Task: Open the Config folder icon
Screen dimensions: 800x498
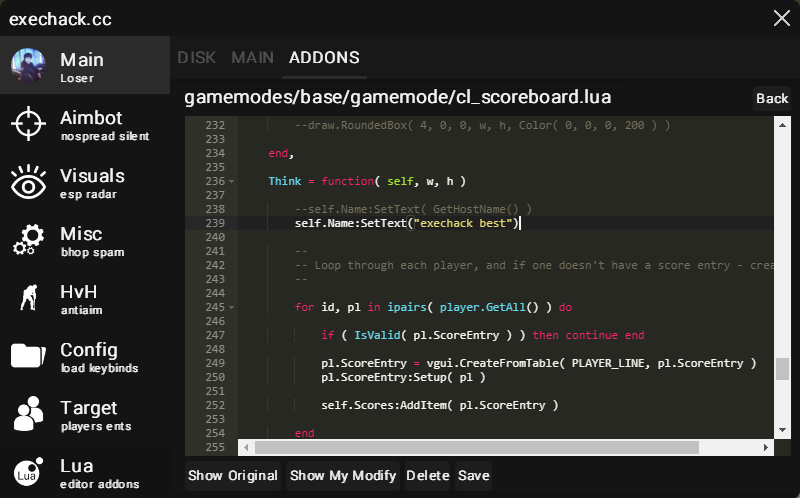Action: (28, 356)
